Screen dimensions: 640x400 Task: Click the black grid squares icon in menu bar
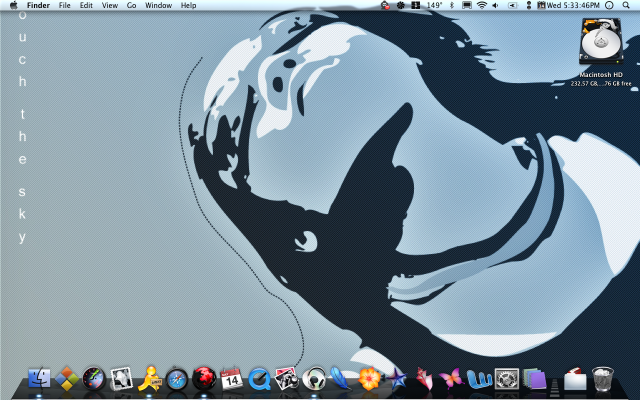(416, 5)
